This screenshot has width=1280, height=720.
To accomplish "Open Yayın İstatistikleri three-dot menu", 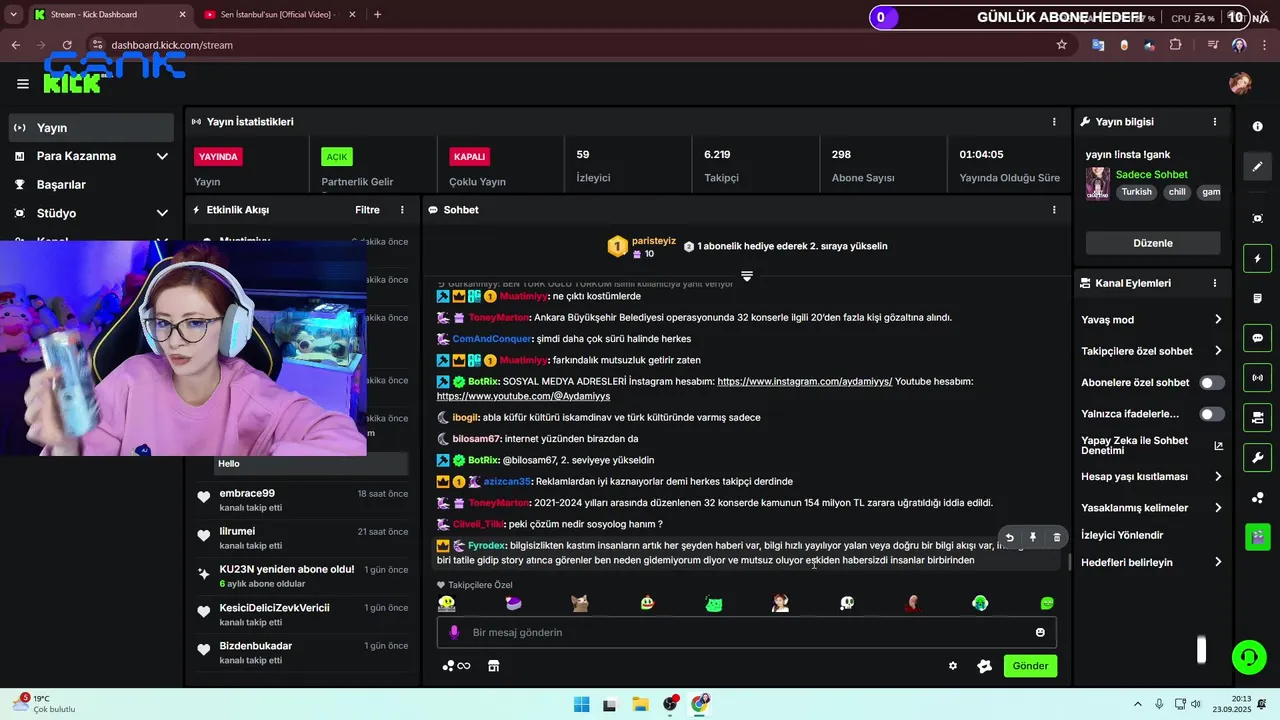I will coord(1054,122).
